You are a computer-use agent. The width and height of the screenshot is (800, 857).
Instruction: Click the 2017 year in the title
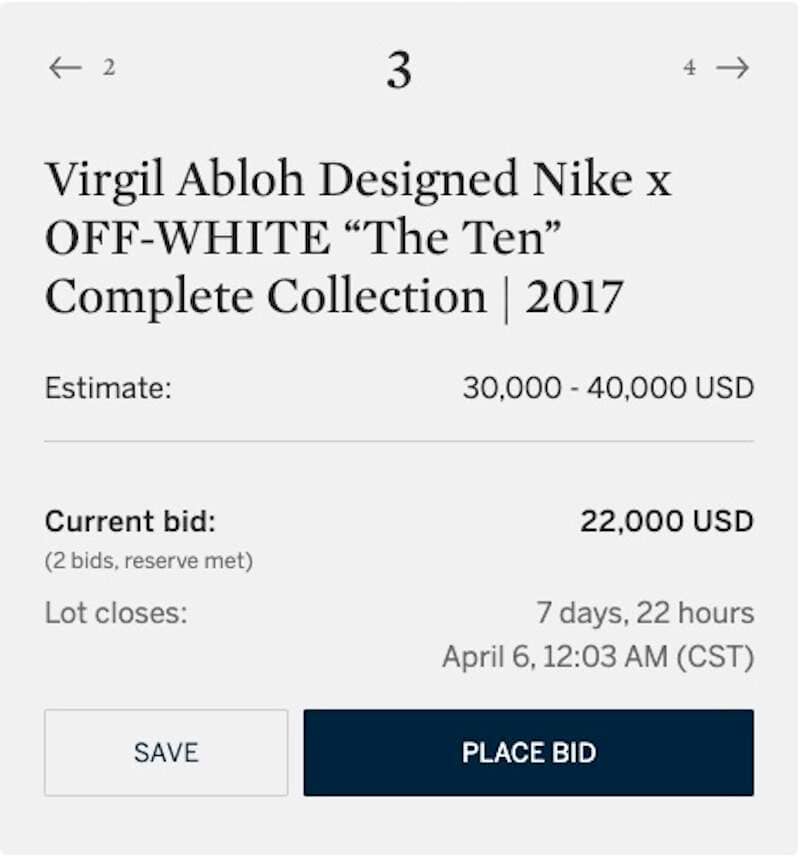pos(574,297)
